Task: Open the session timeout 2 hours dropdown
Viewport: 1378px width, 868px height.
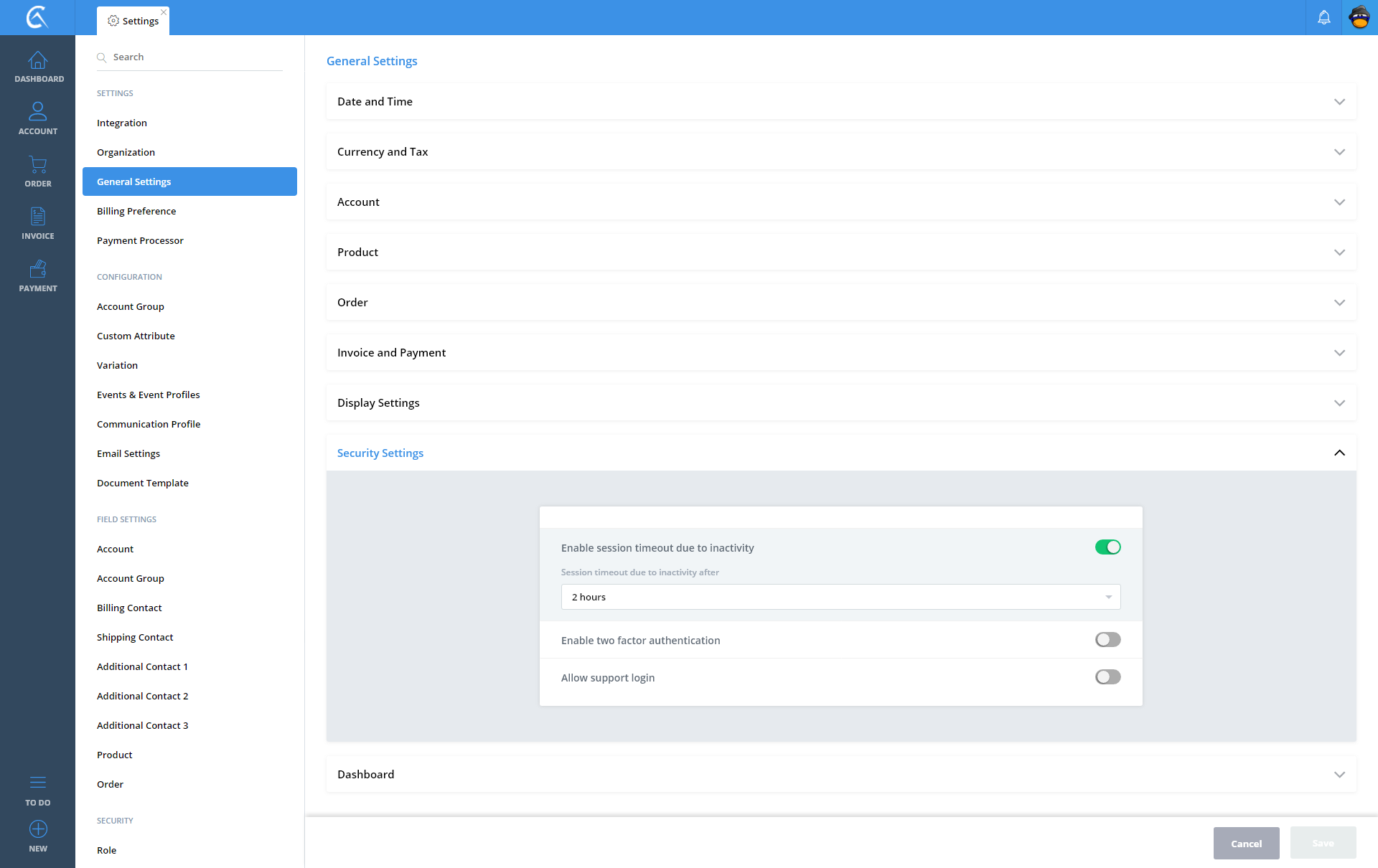Action: [840, 597]
